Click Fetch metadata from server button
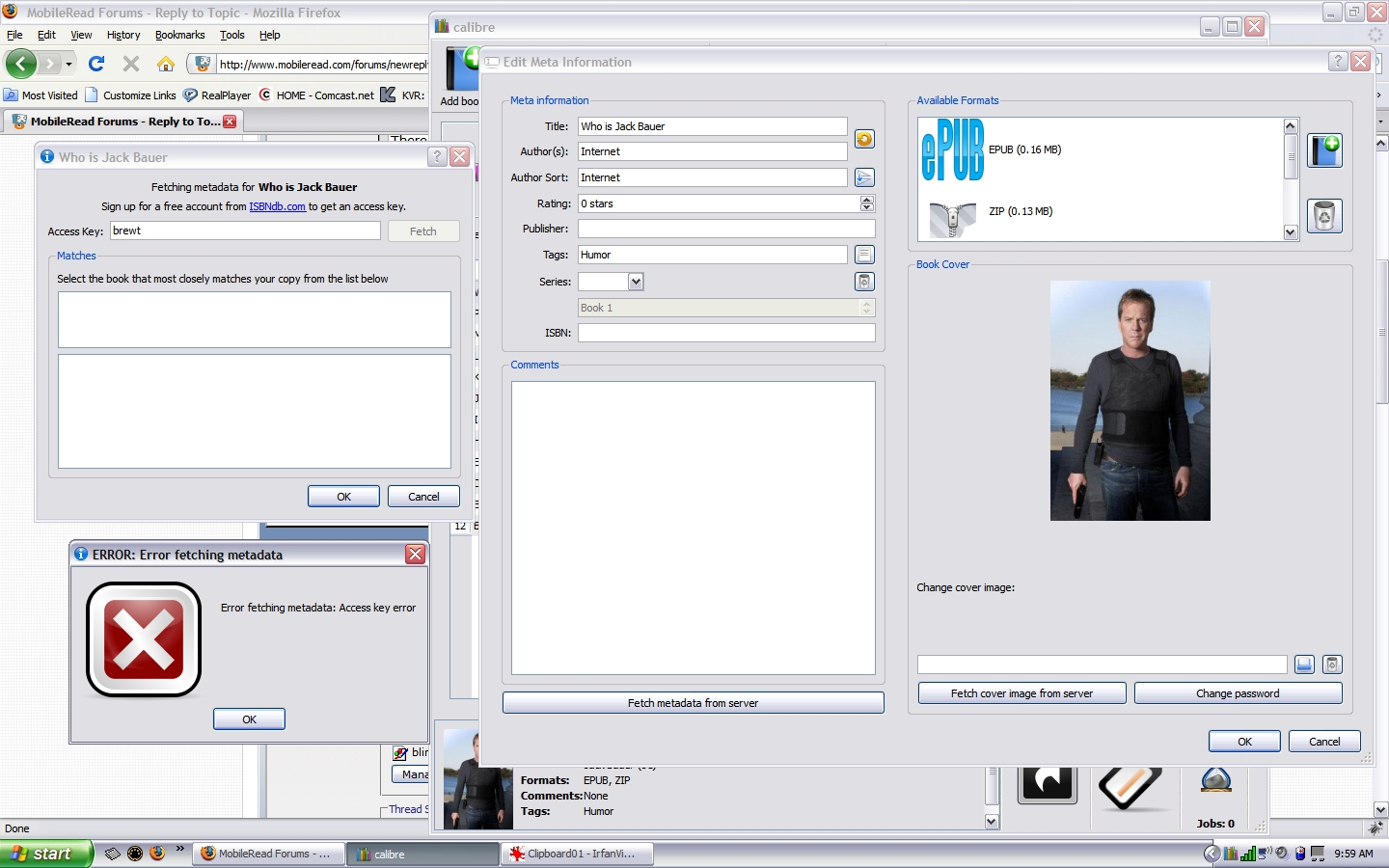The image size is (1389, 868). (694, 703)
